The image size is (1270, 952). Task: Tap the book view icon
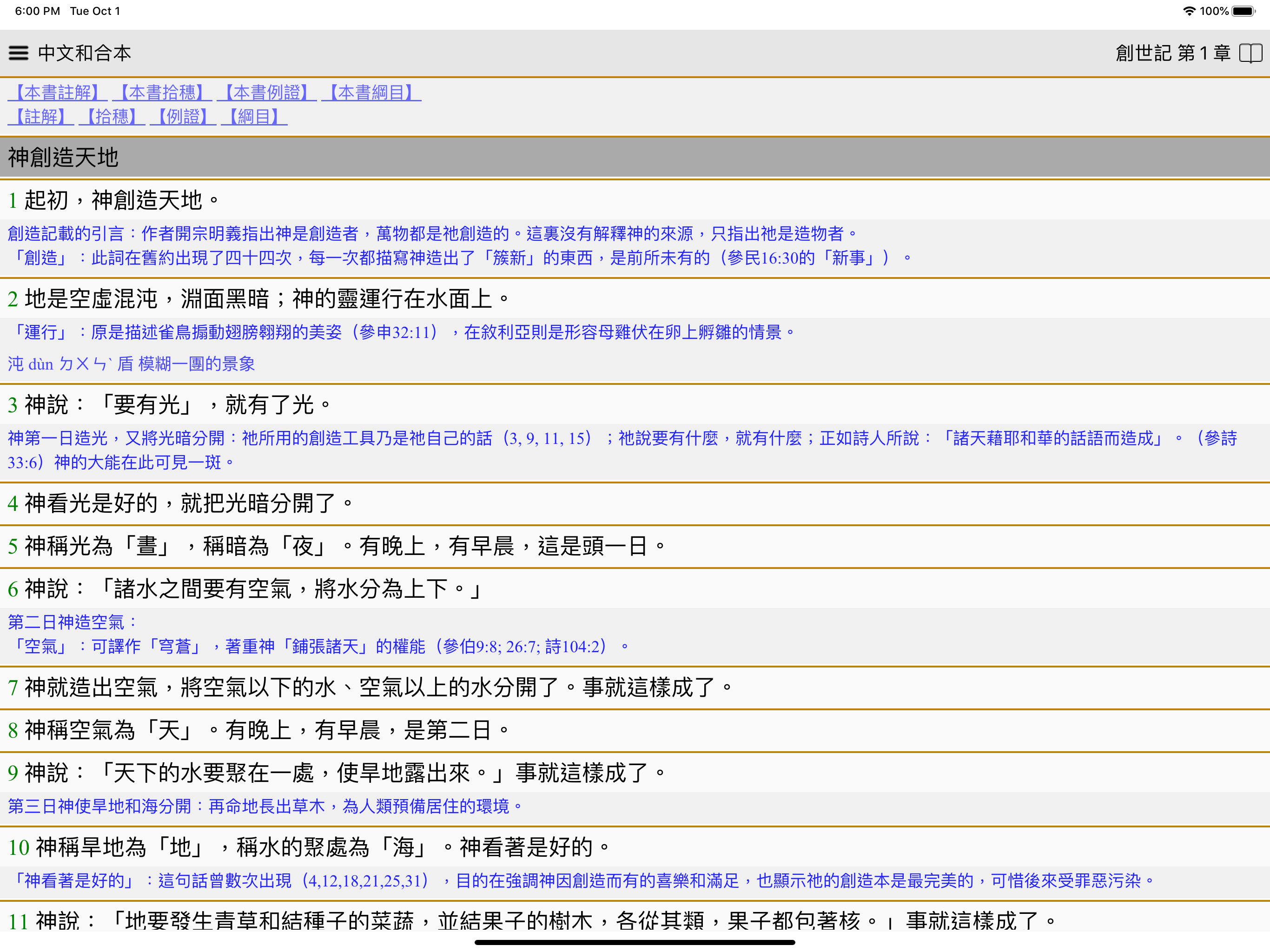pyautogui.click(x=1250, y=53)
